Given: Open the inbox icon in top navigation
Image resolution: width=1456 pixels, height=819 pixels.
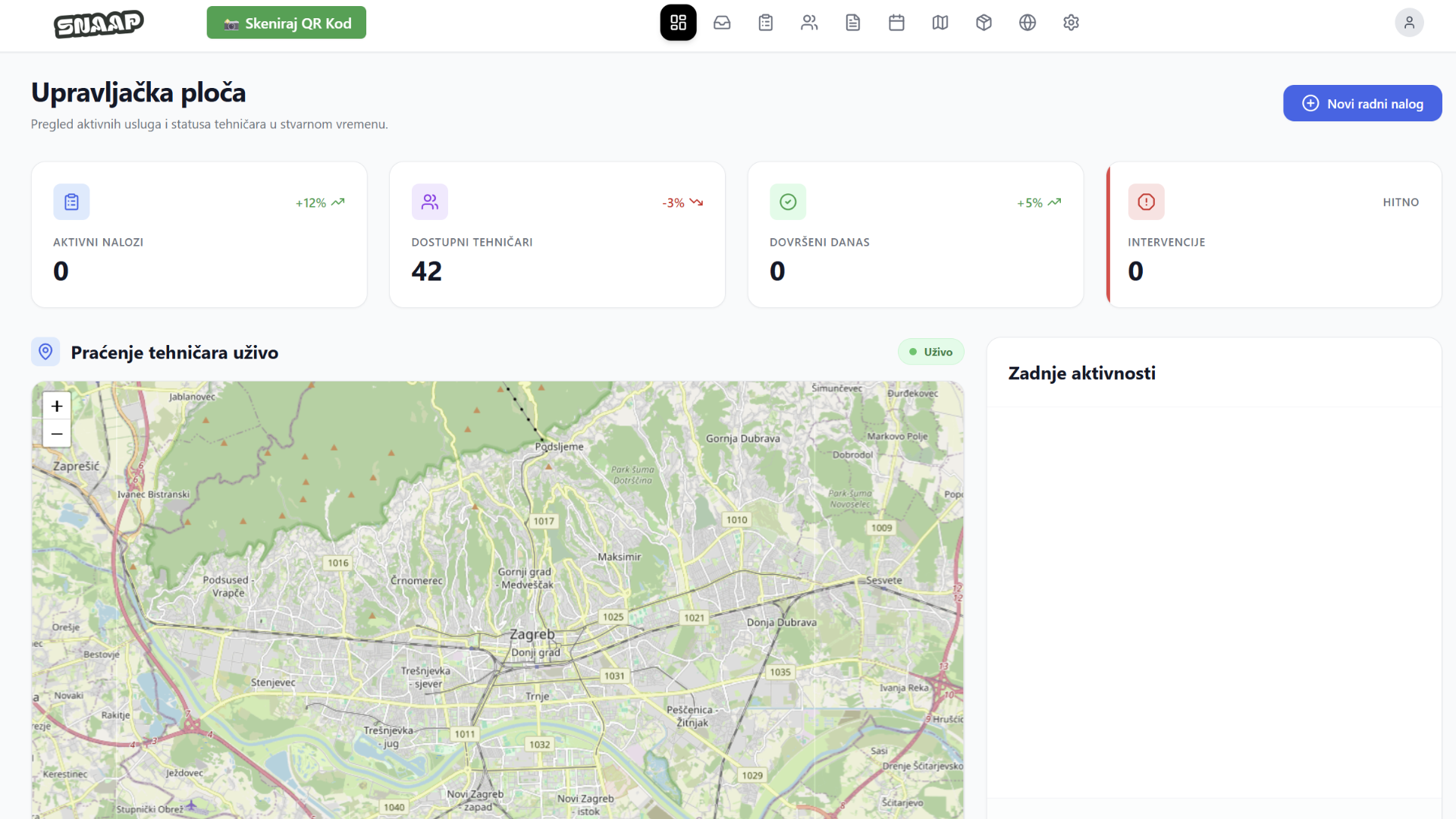Looking at the screenshot, I should pos(722,23).
